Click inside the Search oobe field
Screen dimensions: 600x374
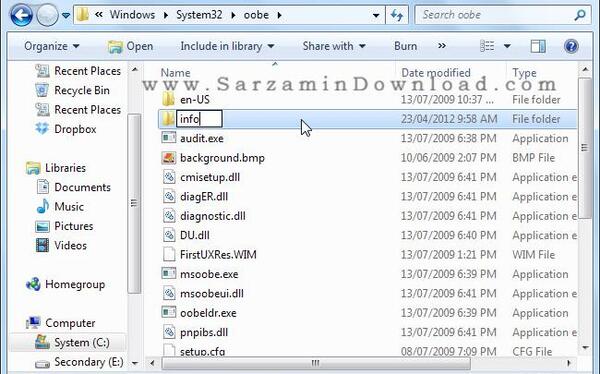tap(496, 15)
